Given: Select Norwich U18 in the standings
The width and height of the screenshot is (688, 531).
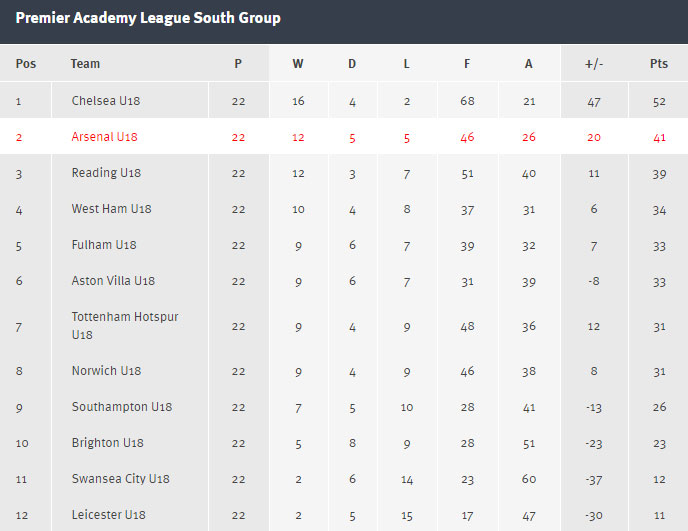Looking at the screenshot, I should 106,371.
